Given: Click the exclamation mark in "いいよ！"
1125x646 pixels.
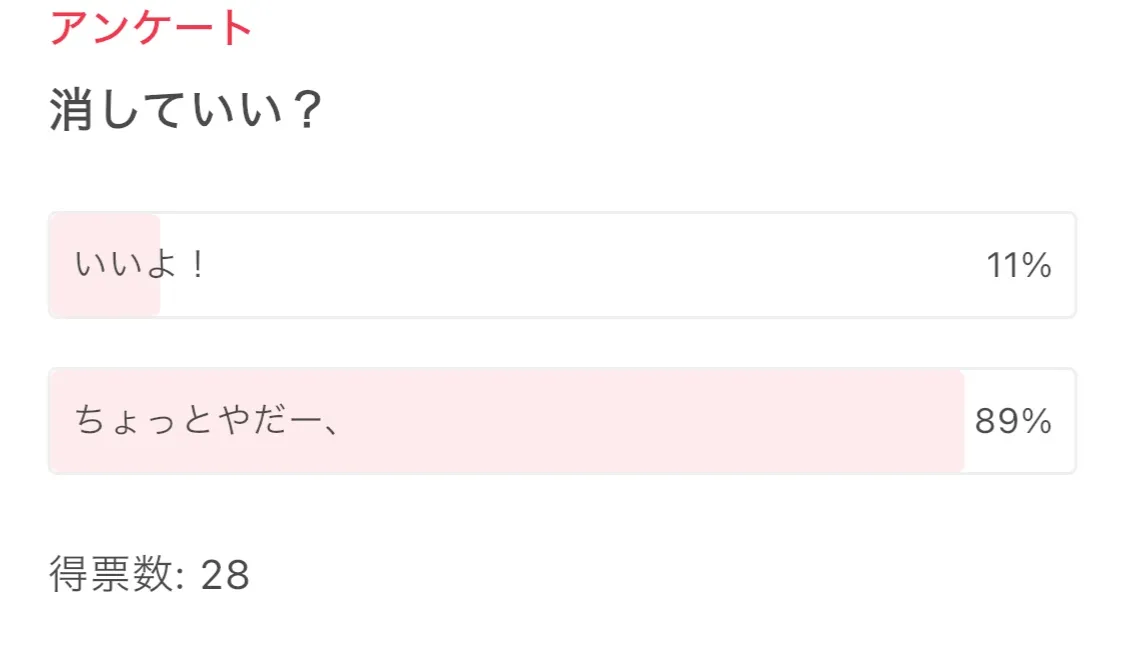Looking at the screenshot, I should pos(197,265).
